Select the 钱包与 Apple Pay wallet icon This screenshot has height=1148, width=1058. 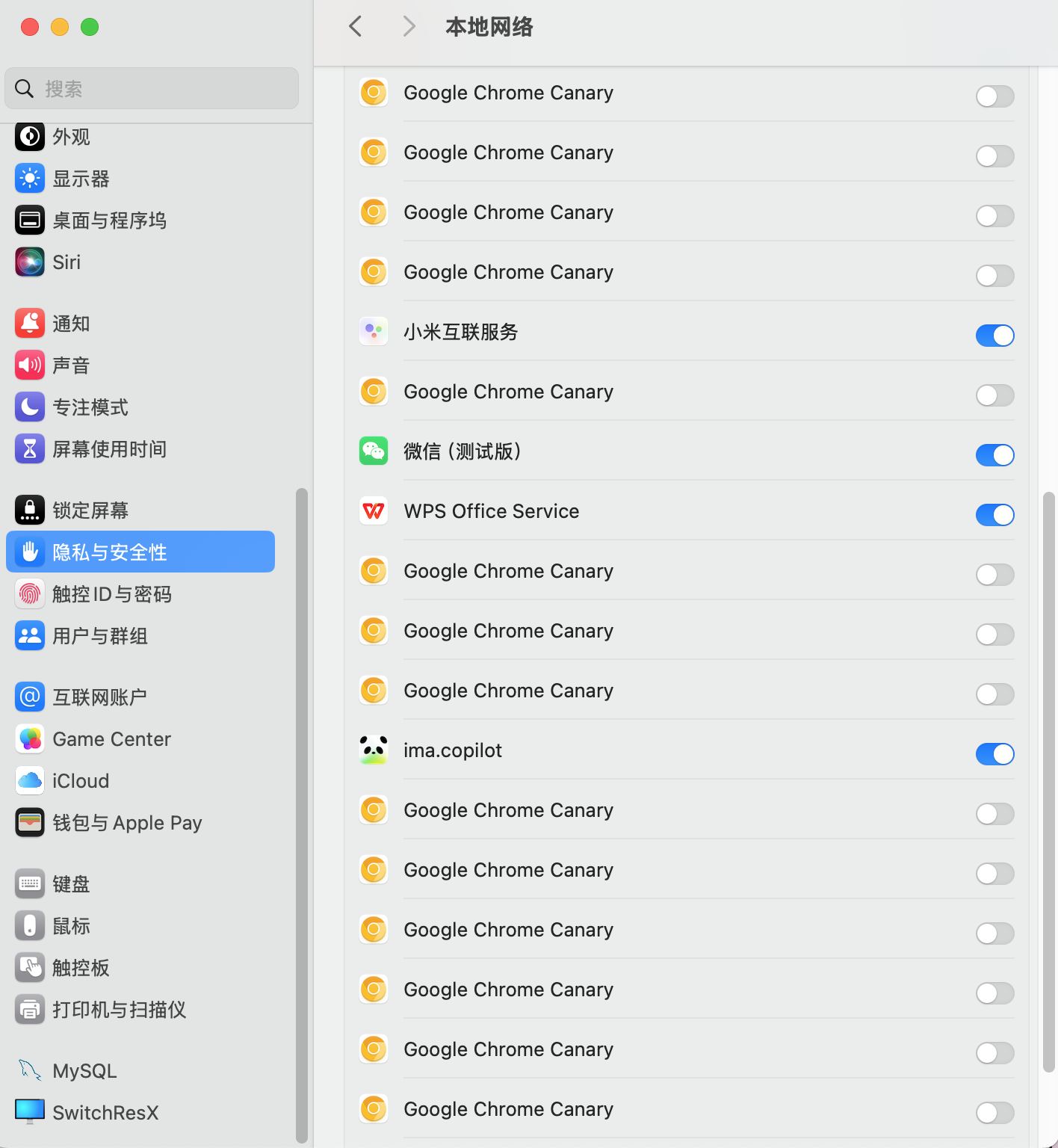pos(30,823)
